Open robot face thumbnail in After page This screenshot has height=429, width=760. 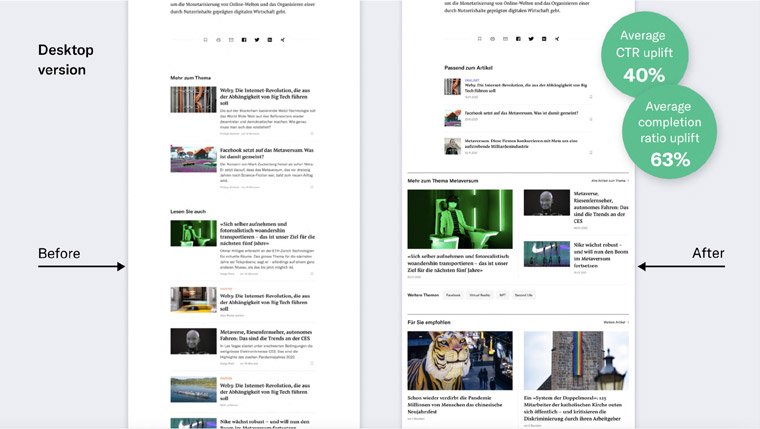tap(547, 203)
